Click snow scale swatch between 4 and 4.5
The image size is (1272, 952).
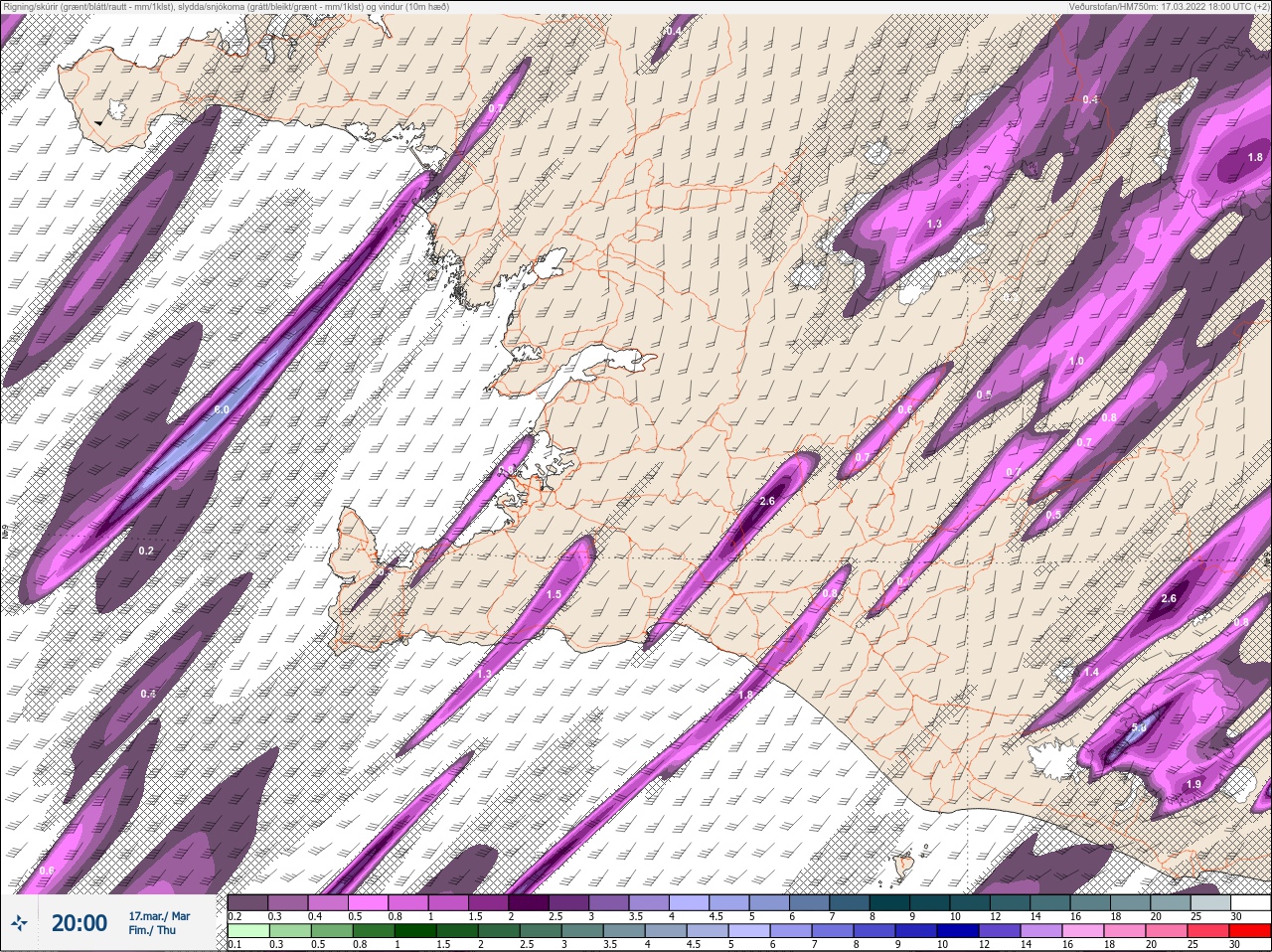click(x=689, y=902)
